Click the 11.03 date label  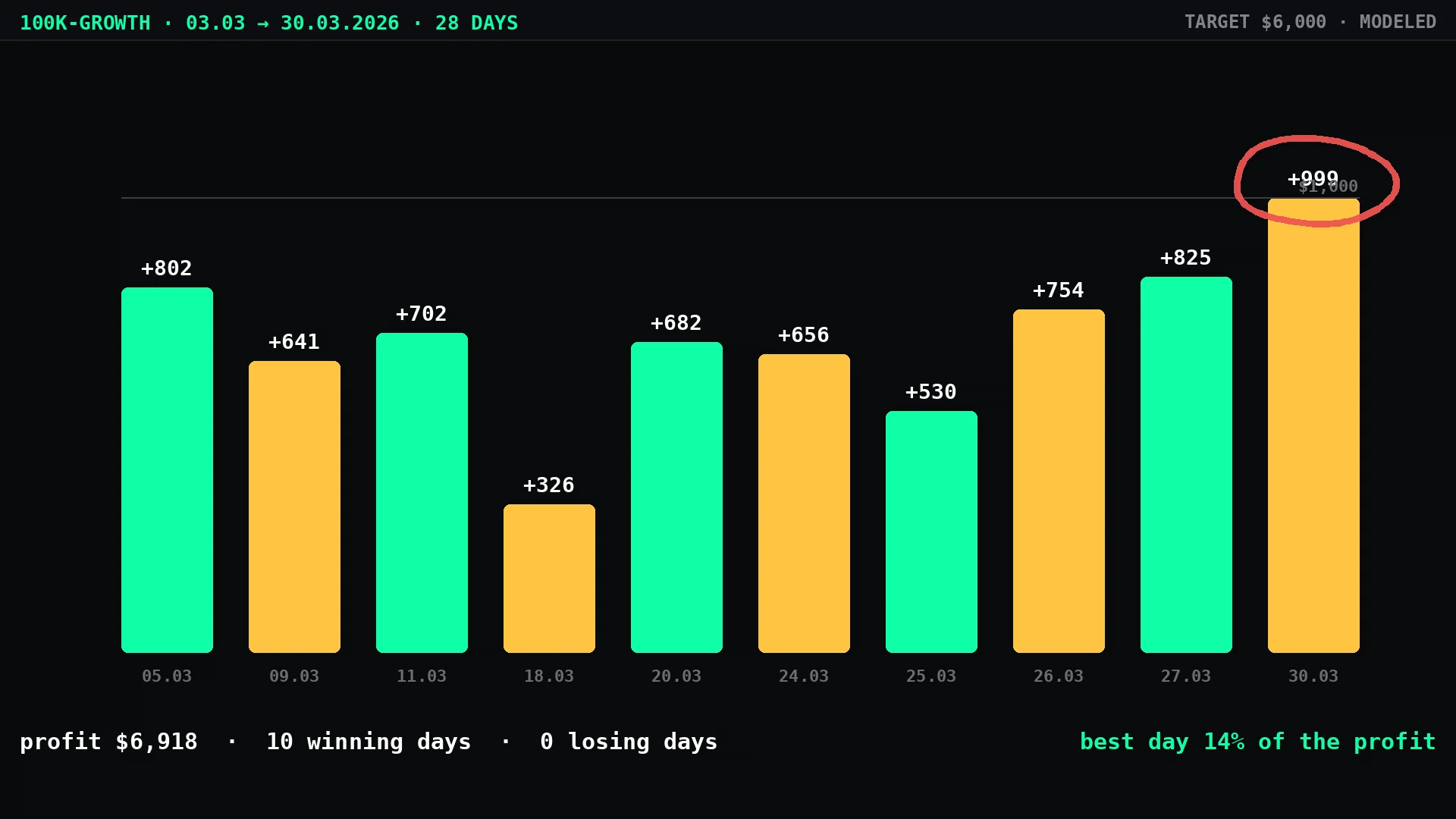tap(422, 676)
